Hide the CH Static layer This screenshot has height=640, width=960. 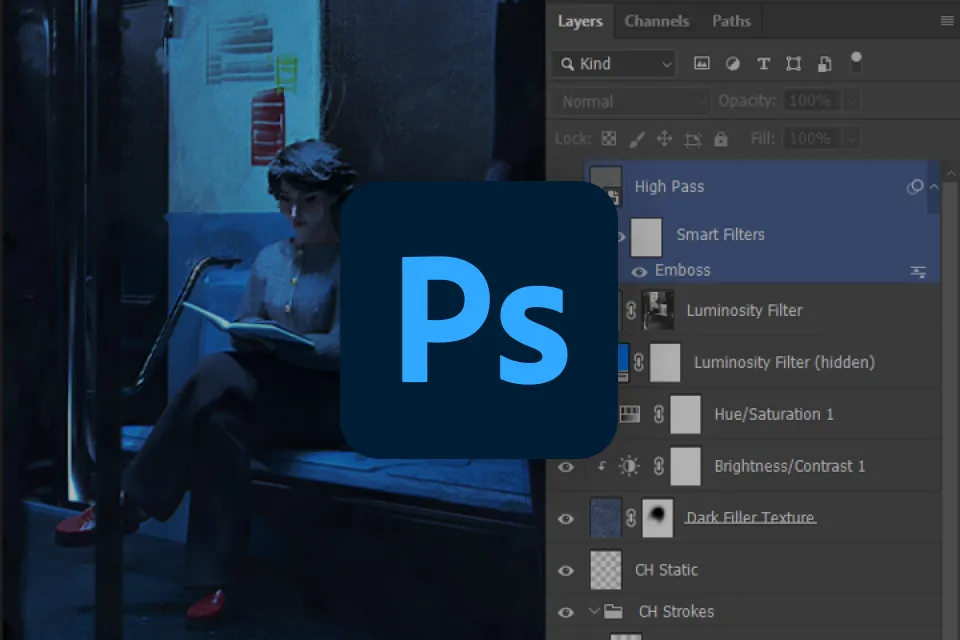click(566, 571)
